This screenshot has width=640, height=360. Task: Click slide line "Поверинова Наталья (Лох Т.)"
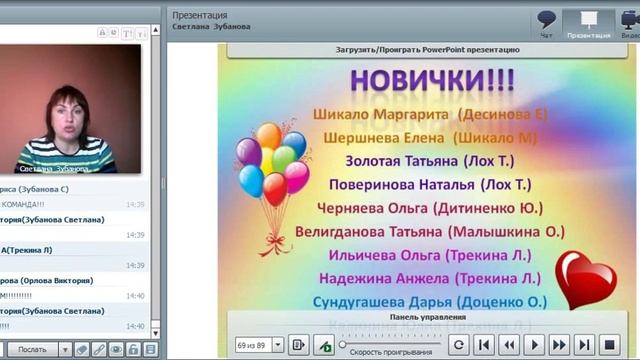click(430, 185)
